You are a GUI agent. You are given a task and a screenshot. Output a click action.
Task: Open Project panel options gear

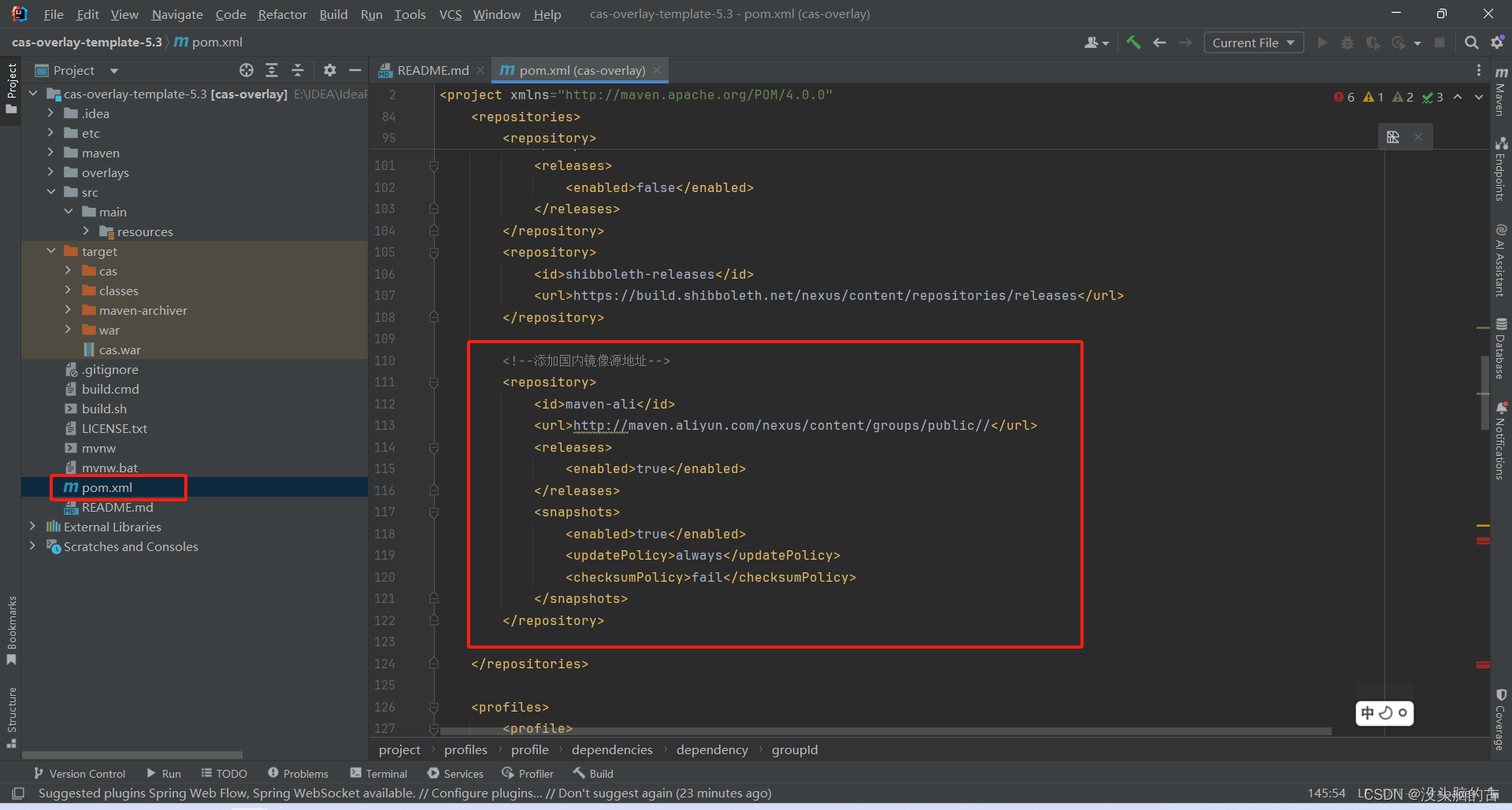click(x=330, y=70)
